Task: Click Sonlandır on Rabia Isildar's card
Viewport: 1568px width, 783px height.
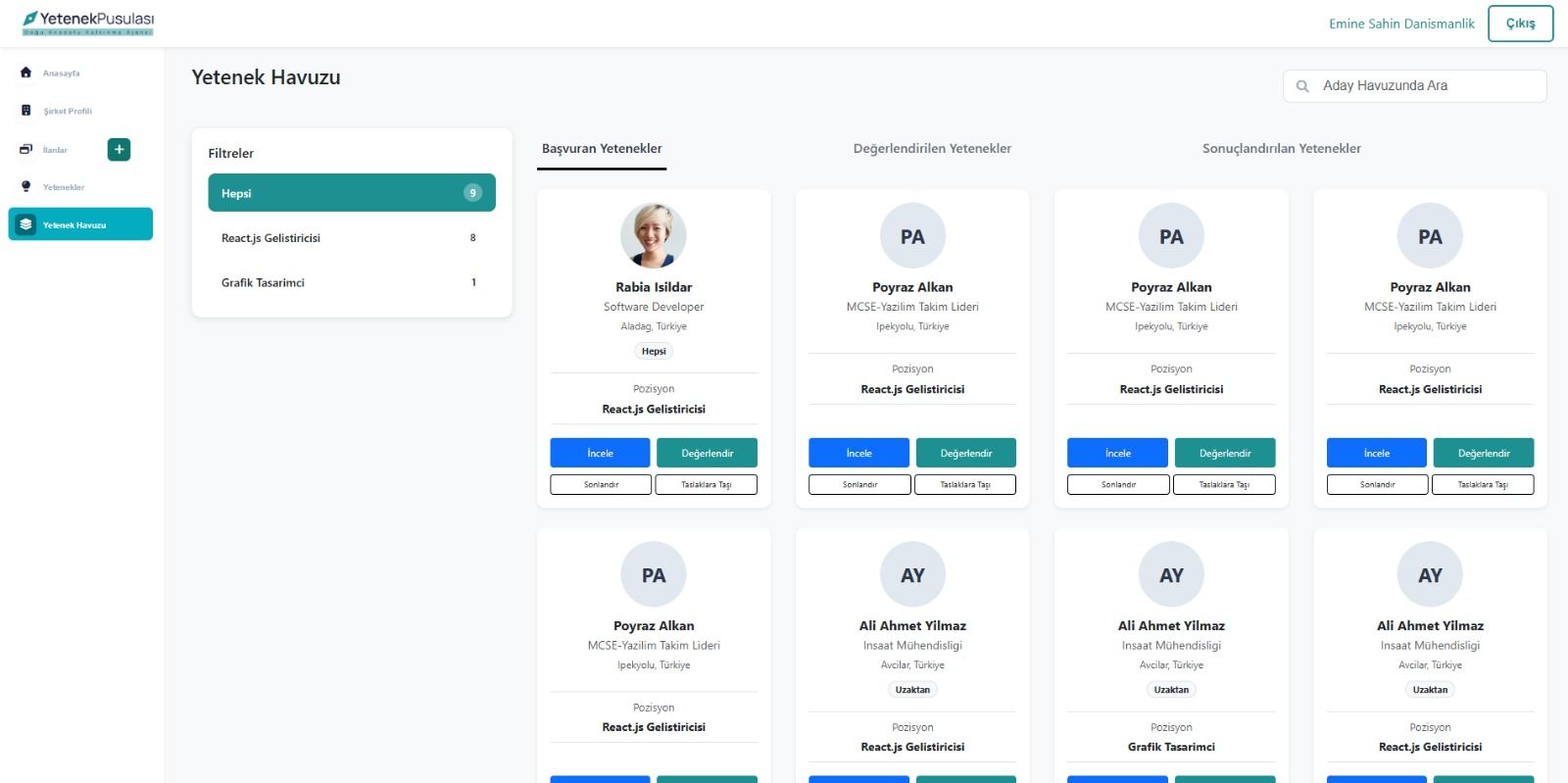Action: [601, 484]
